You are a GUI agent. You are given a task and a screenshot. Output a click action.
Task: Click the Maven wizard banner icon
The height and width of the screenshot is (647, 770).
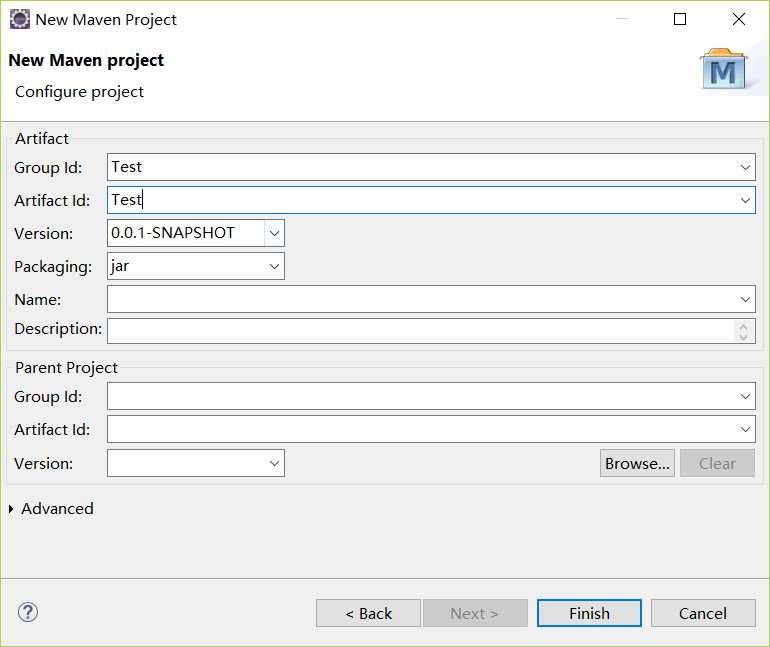tap(724, 69)
